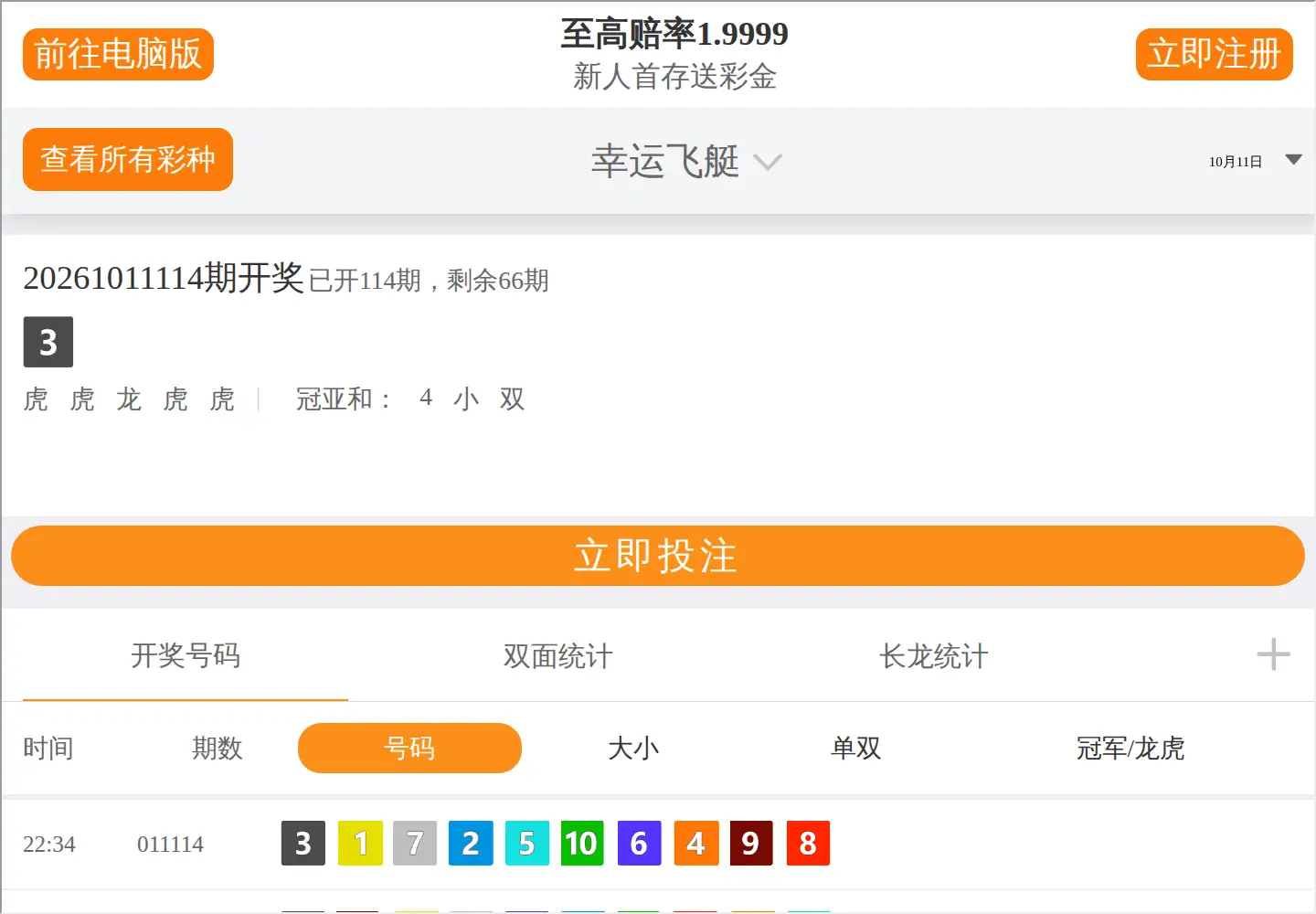Switch to the 开奖号码 tab
This screenshot has width=1316, height=914.
pos(186,655)
